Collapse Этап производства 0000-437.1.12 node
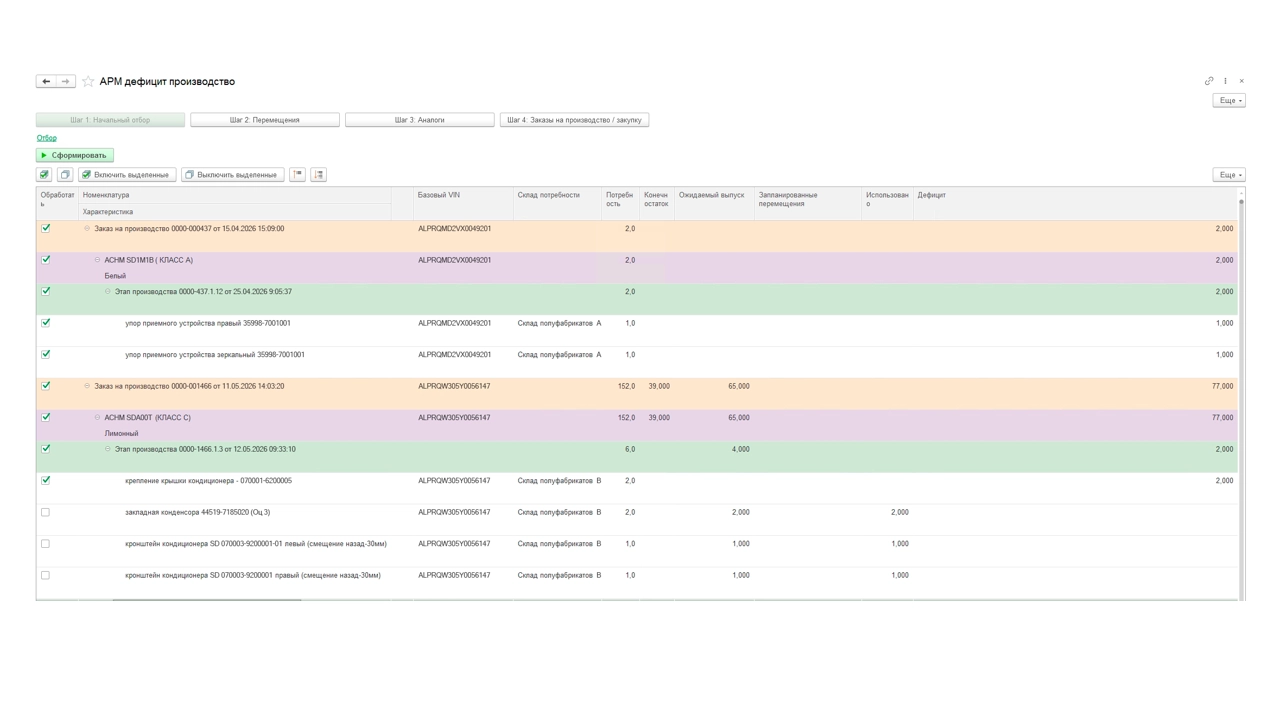This screenshot has width=1280, height=720. pos(108,292)
